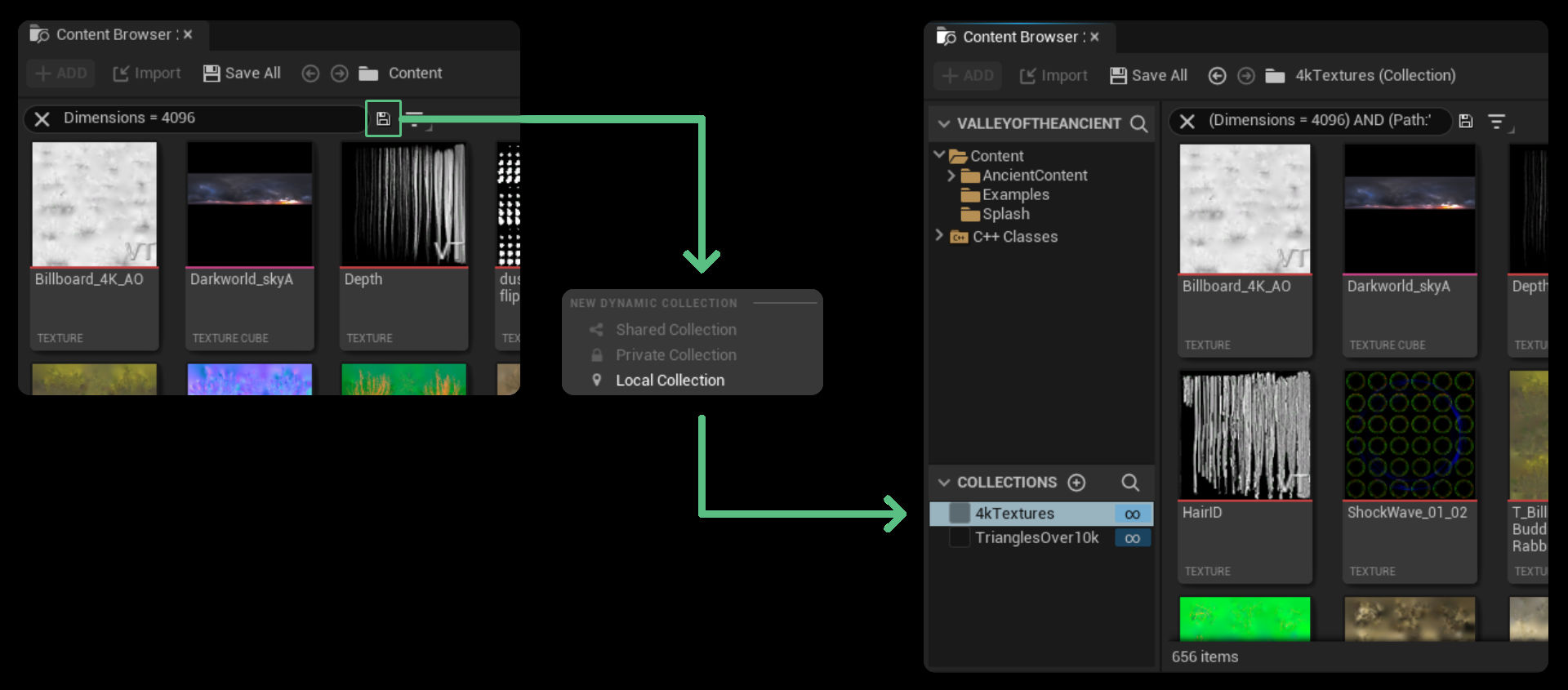Toggle the 4kTextures collection checkbox

coord(960,514)
